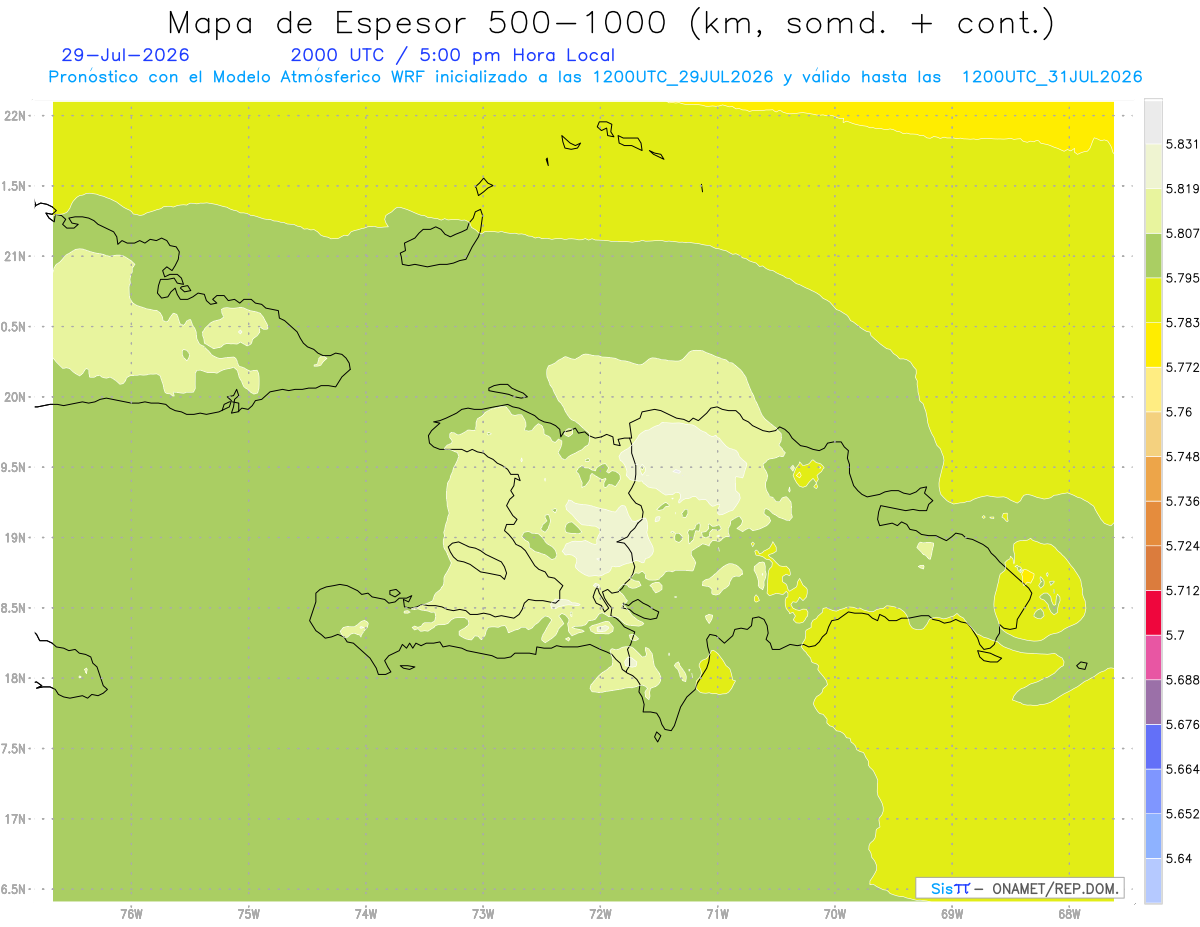Screen dimensions: 1200x927
Task: Click the red swatch between 5.7 and 5.712
Action: click(1153, 612)
